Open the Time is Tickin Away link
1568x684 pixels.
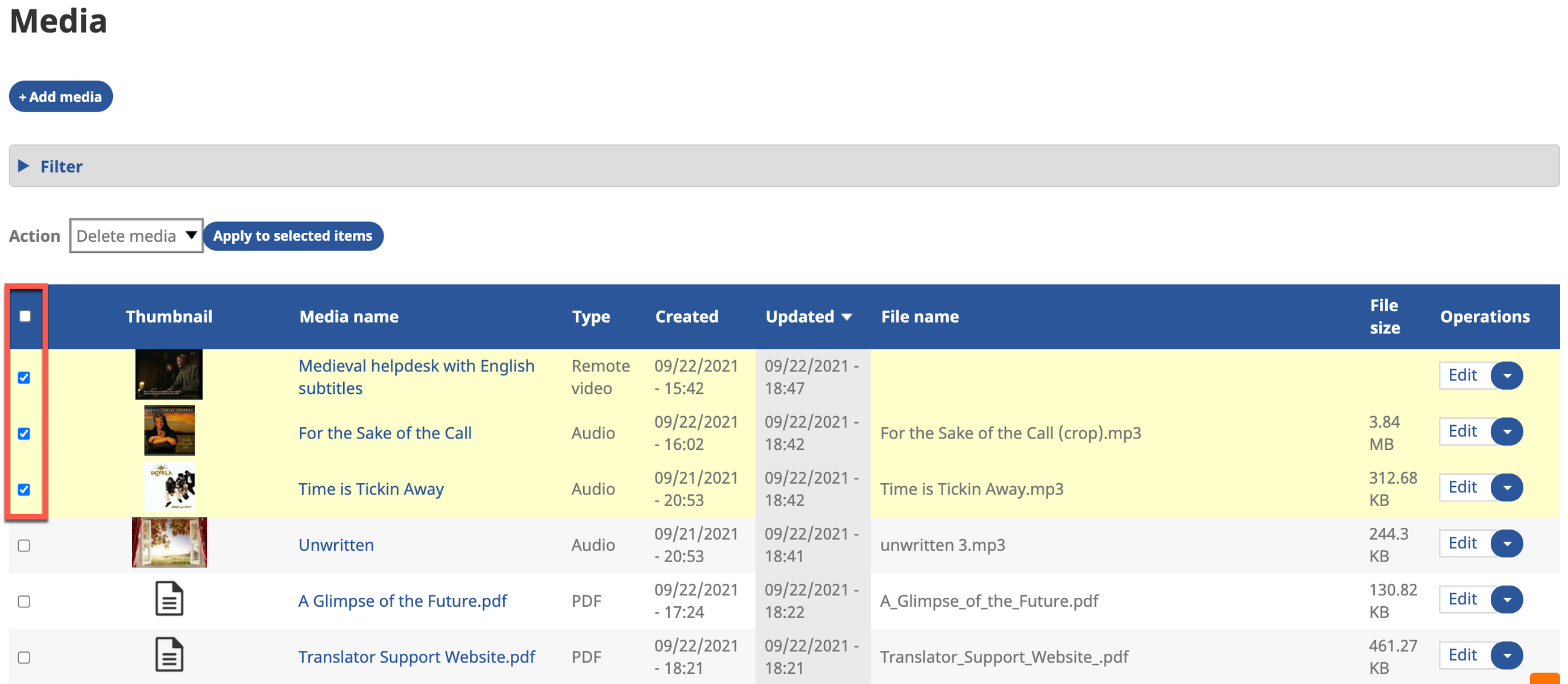371,489
